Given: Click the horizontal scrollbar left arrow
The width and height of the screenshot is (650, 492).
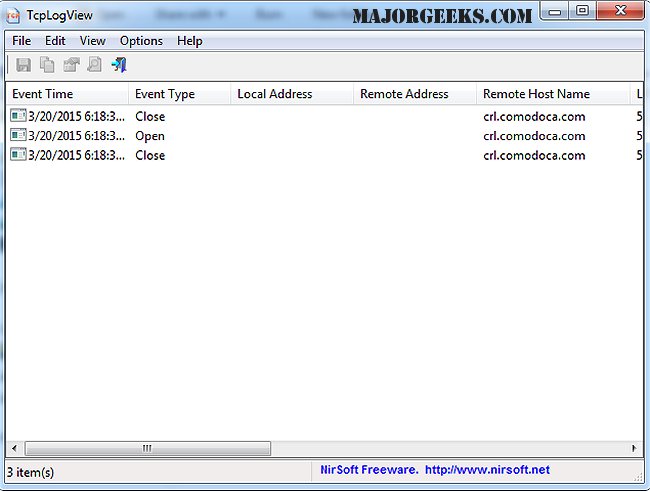Looking at the screenshot, I should click(x=15, y=448).
